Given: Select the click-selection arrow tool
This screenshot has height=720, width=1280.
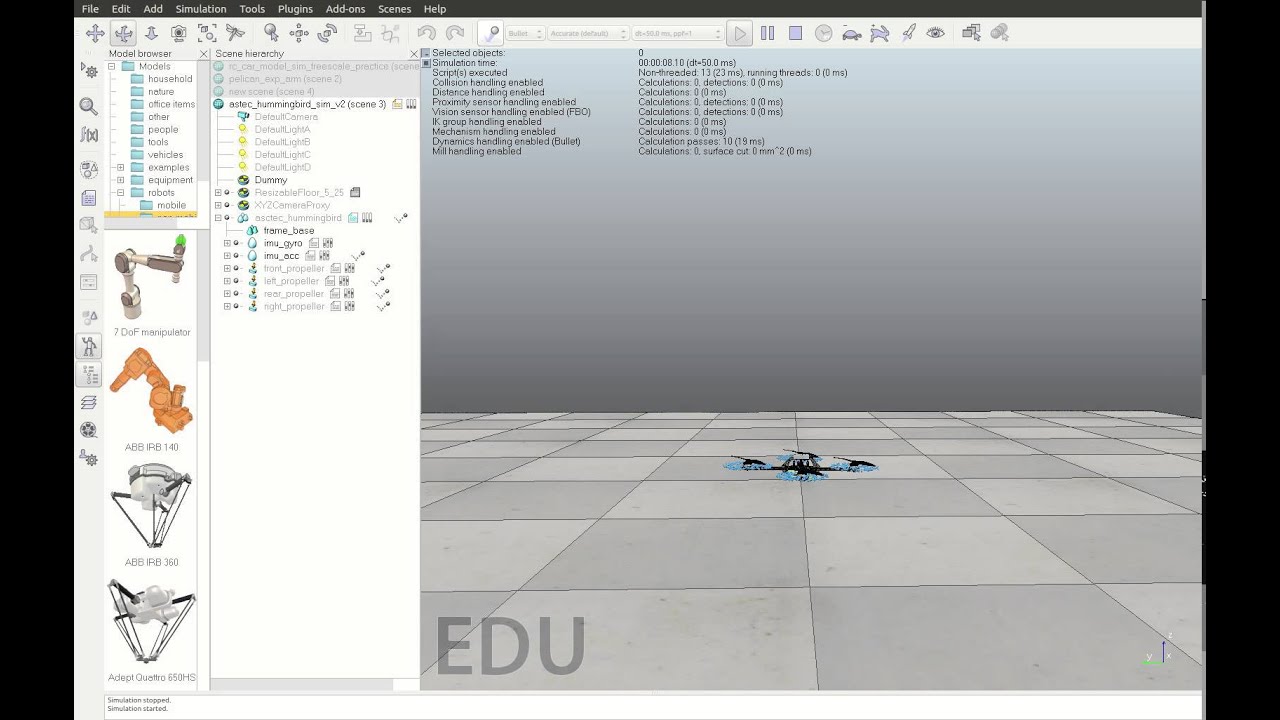Looking at the screenshot, I should (x=271, y=33).
